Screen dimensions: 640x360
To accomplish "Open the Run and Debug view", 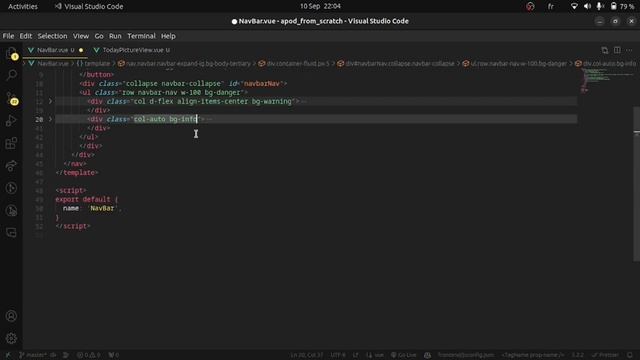I will pyautogui.click(x=11, y=120).
